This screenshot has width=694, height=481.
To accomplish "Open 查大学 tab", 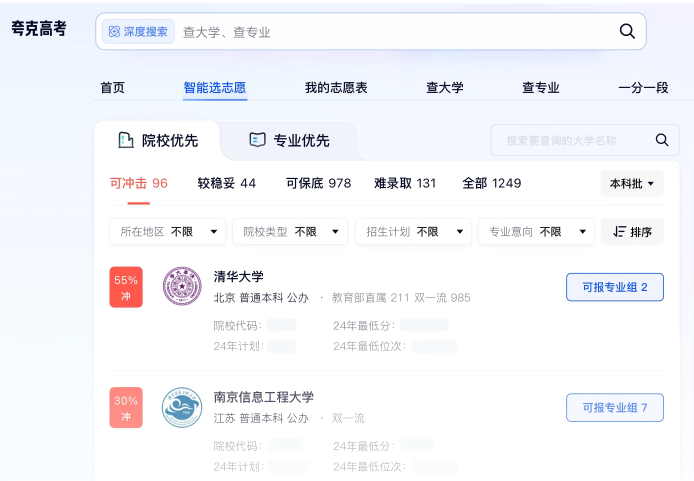I will (444, 88).
